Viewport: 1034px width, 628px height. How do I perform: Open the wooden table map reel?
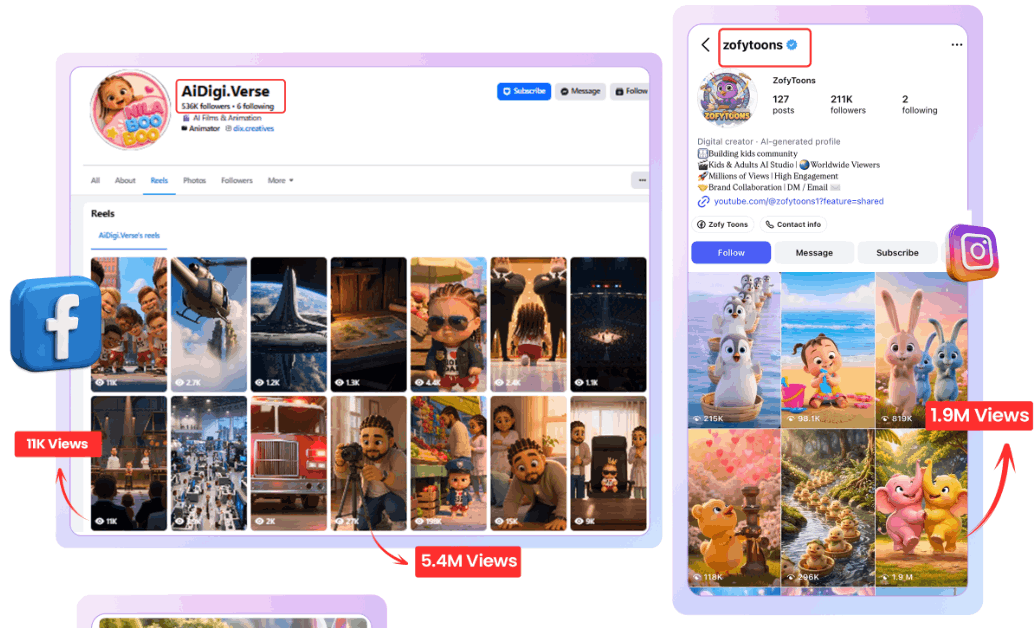click(369, 325)
